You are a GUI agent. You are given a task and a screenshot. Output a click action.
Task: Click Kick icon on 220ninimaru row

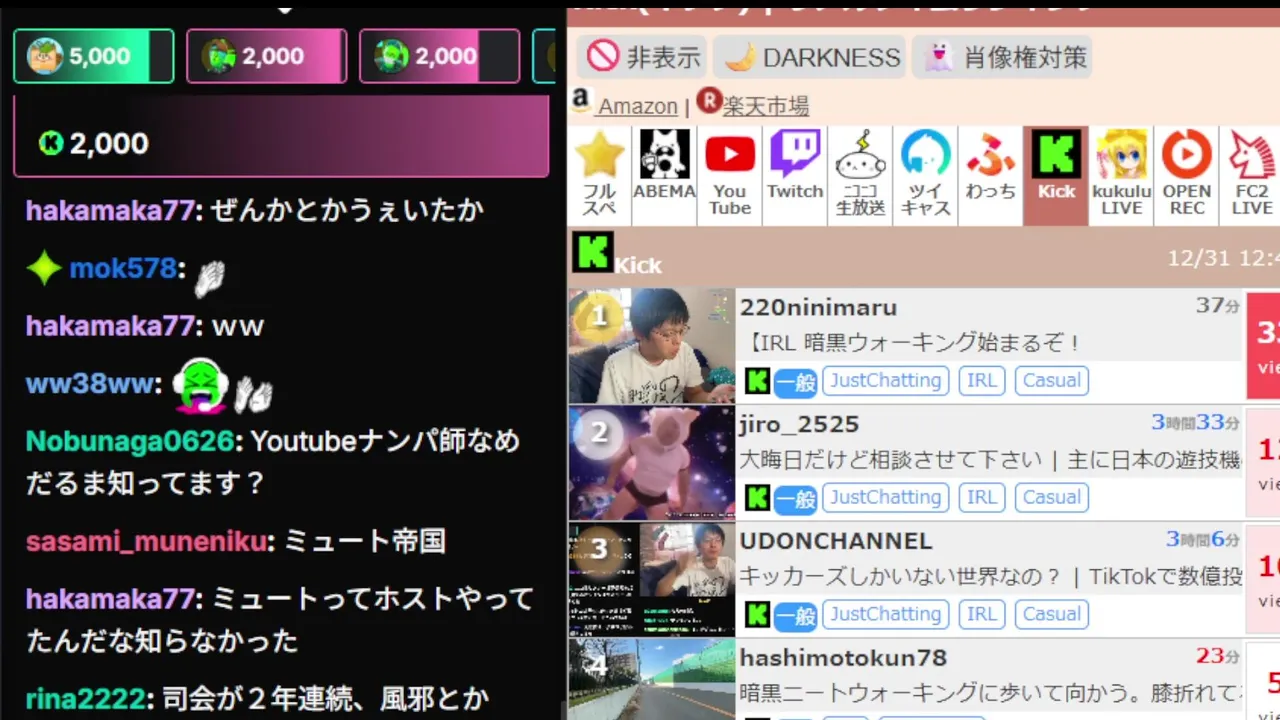(757, 381)
